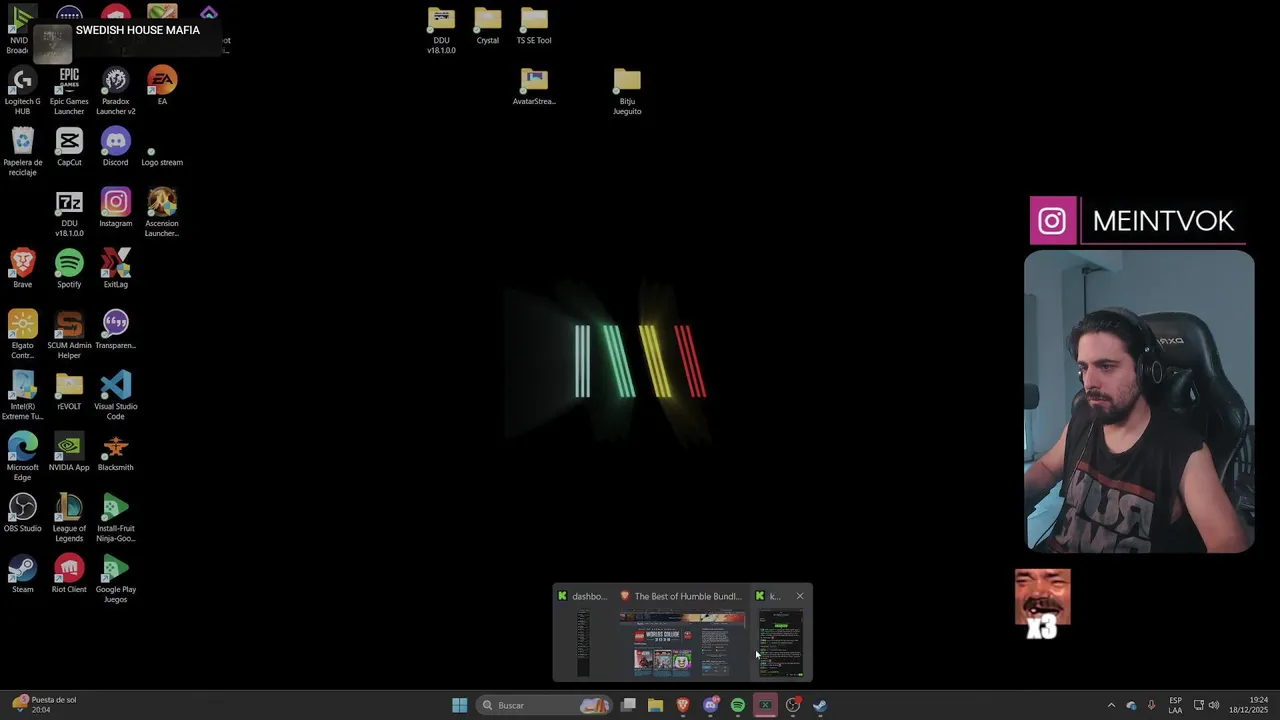Viewport: 1280px width, 720px height.
Task: Select the EA desktop icon
Action: coord(162,86)
